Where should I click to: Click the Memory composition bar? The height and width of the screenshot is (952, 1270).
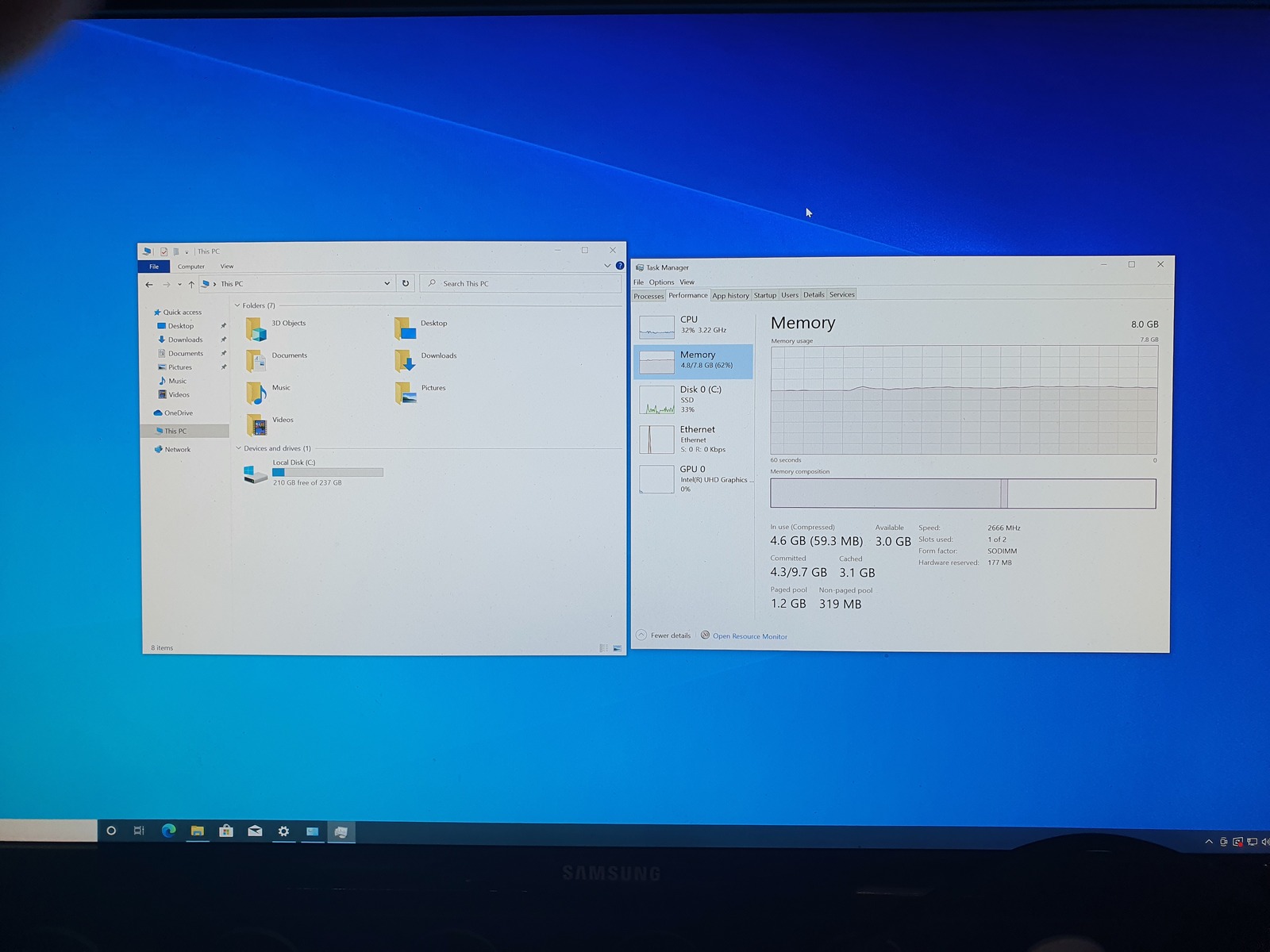(963, 493)
